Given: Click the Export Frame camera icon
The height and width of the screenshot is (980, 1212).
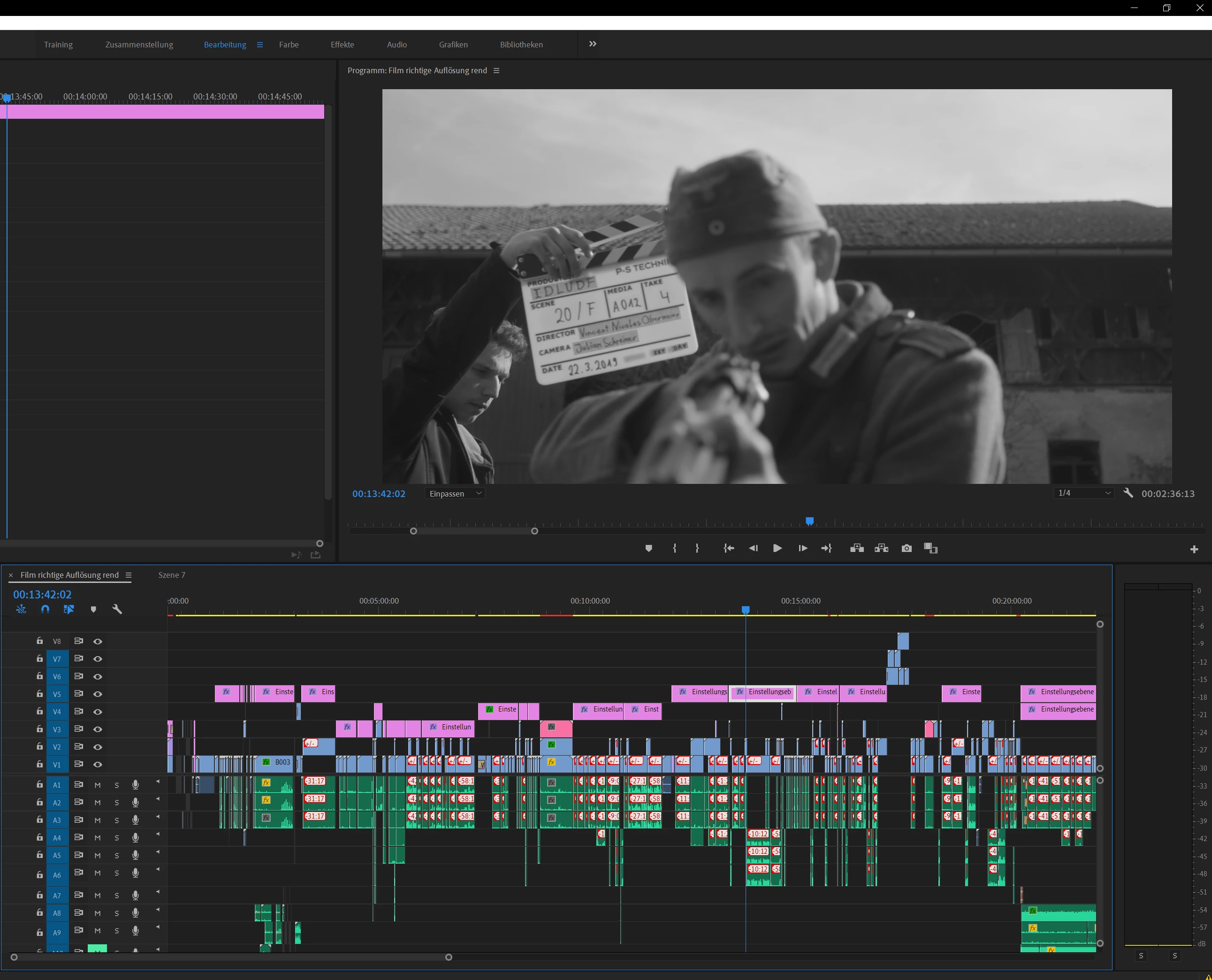Looking at the screenshot, I should (x=906, y=548).
